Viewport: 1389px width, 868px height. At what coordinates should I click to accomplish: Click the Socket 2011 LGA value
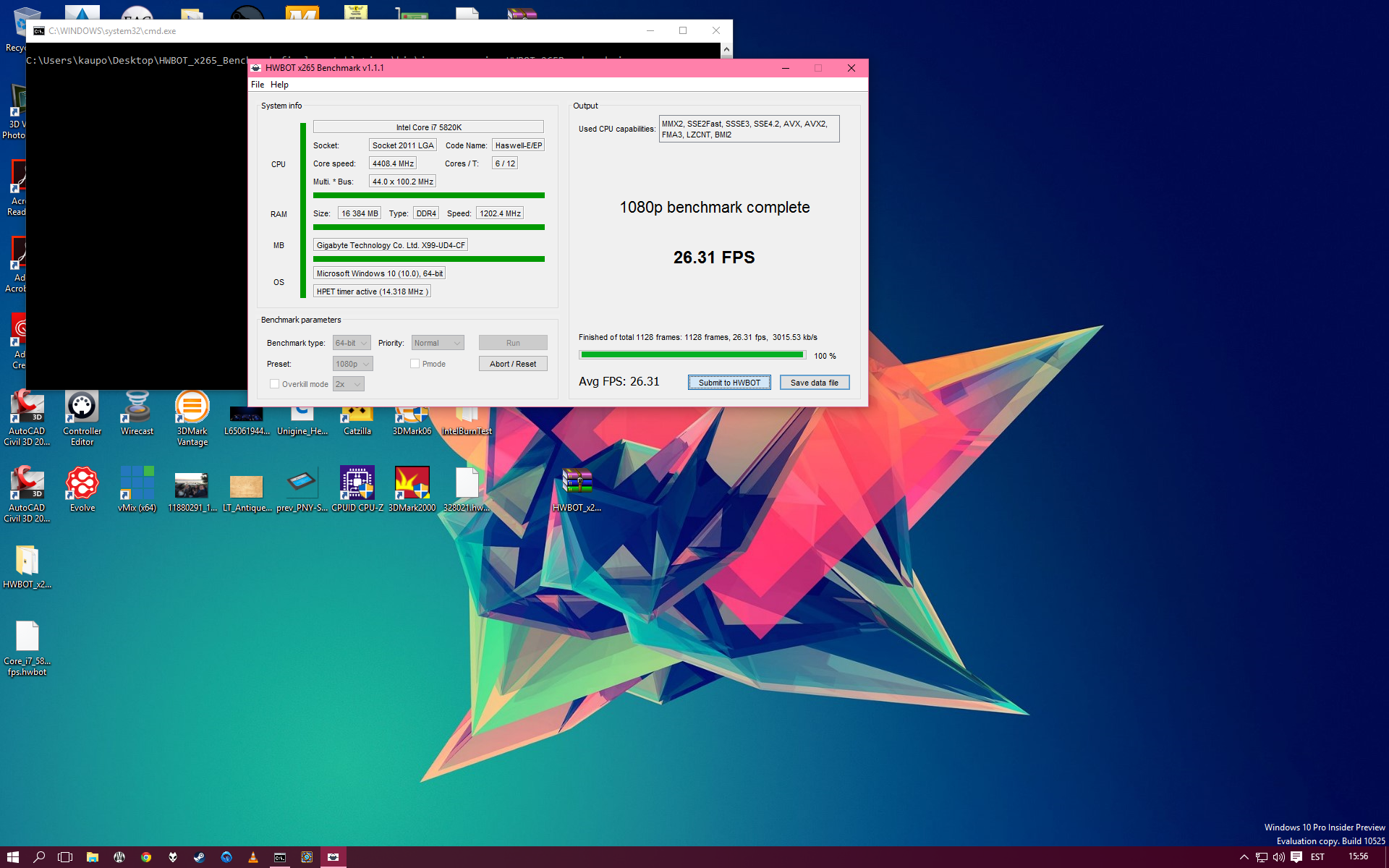coord(403,145)
